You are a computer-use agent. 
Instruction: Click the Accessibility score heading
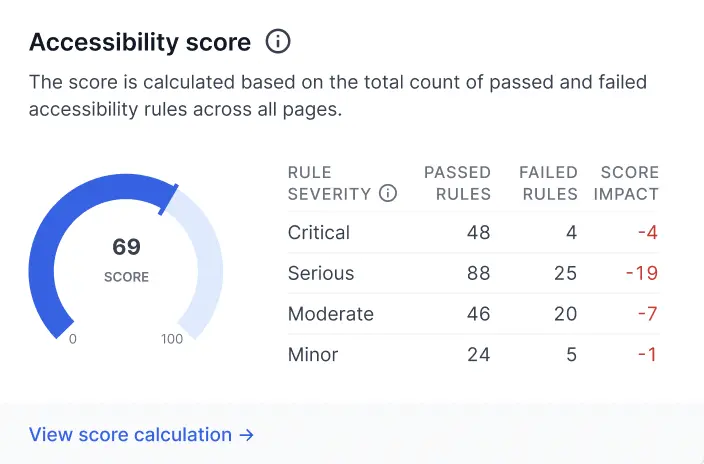coord(140,42)
